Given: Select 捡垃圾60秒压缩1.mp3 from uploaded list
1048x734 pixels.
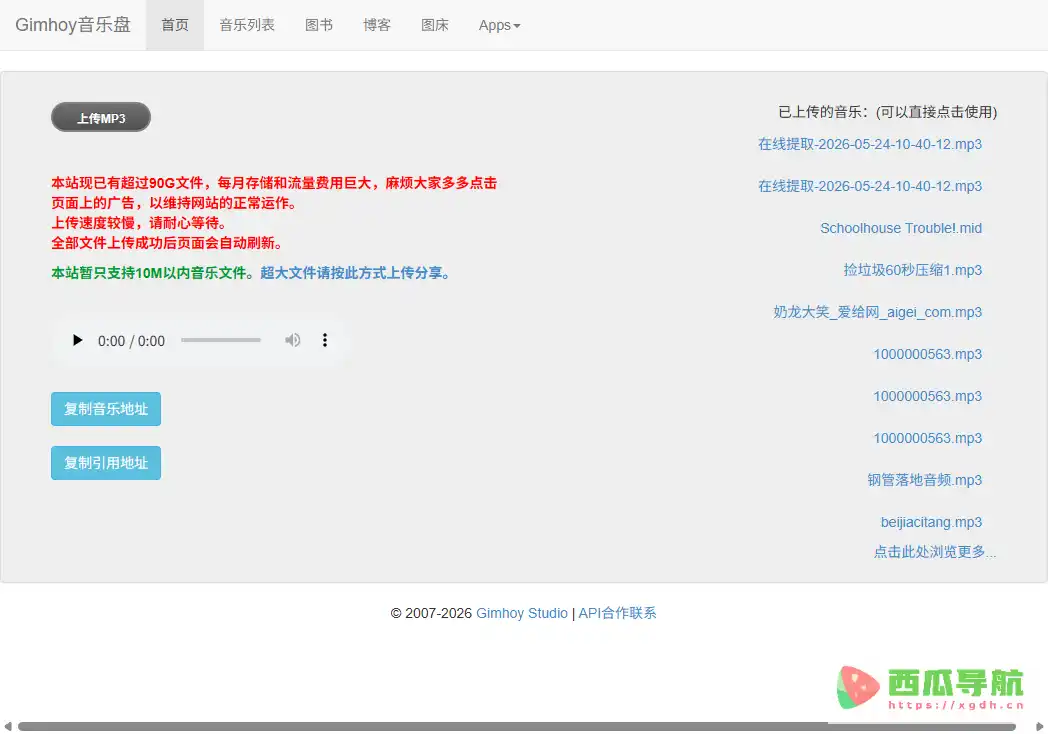Looking at the screenshot, I should click(912, 270).
